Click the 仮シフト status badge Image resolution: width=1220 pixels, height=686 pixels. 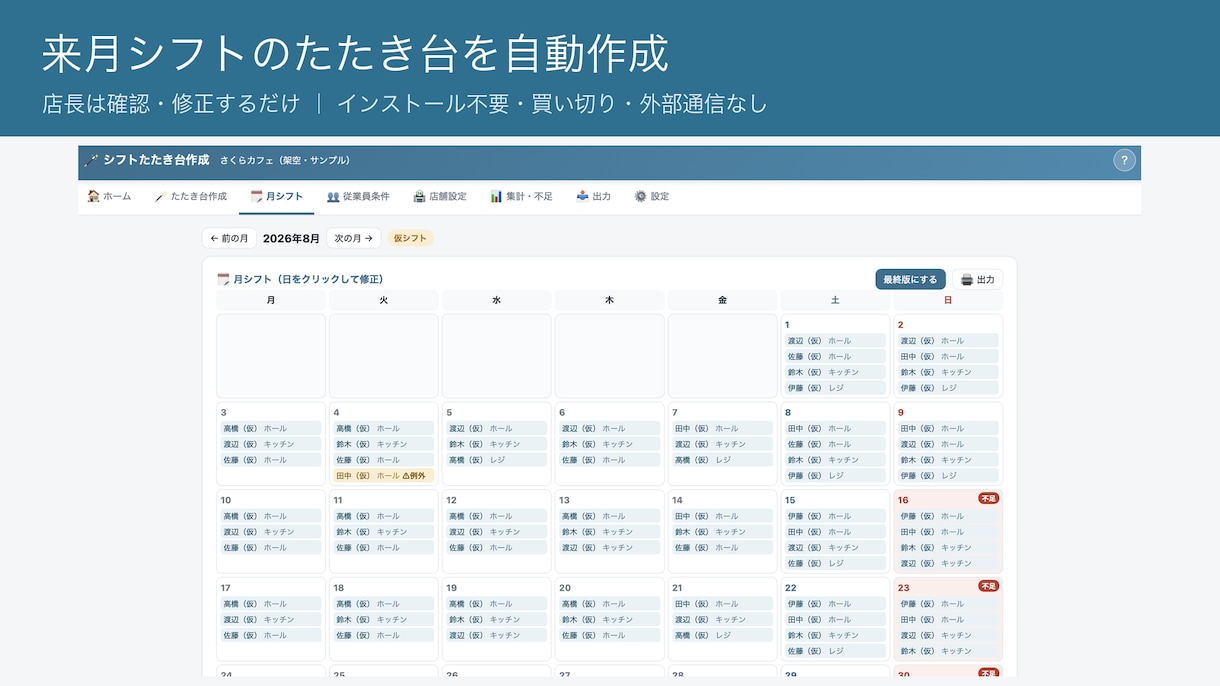[410, 238]
